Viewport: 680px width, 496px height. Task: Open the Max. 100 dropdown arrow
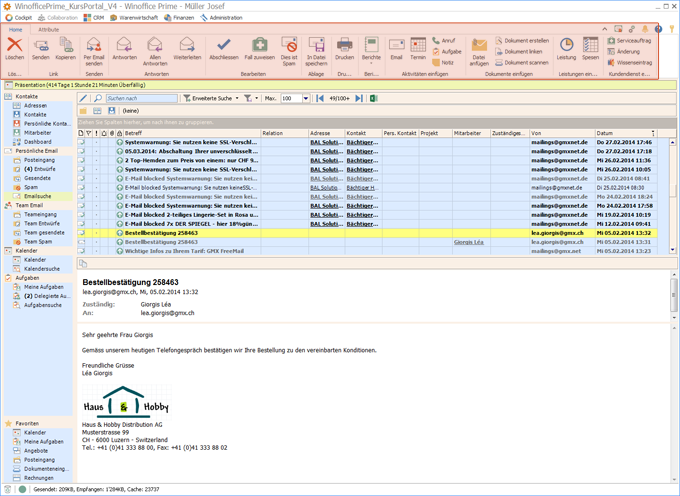coord(306,98)
